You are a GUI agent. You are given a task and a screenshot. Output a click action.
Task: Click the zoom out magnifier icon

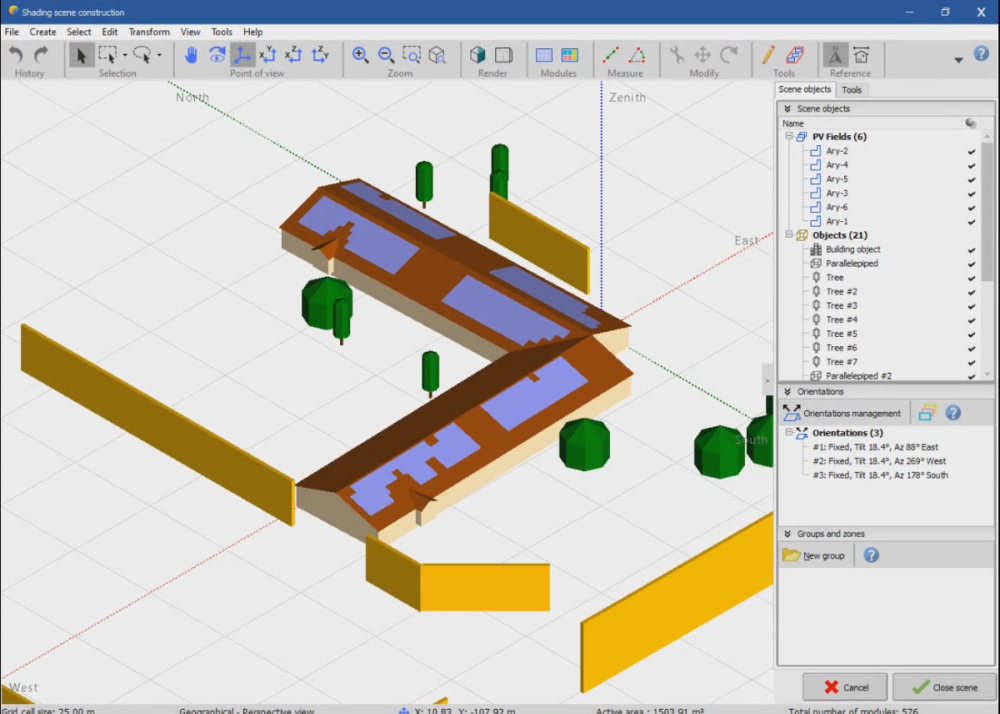[386, 55]
